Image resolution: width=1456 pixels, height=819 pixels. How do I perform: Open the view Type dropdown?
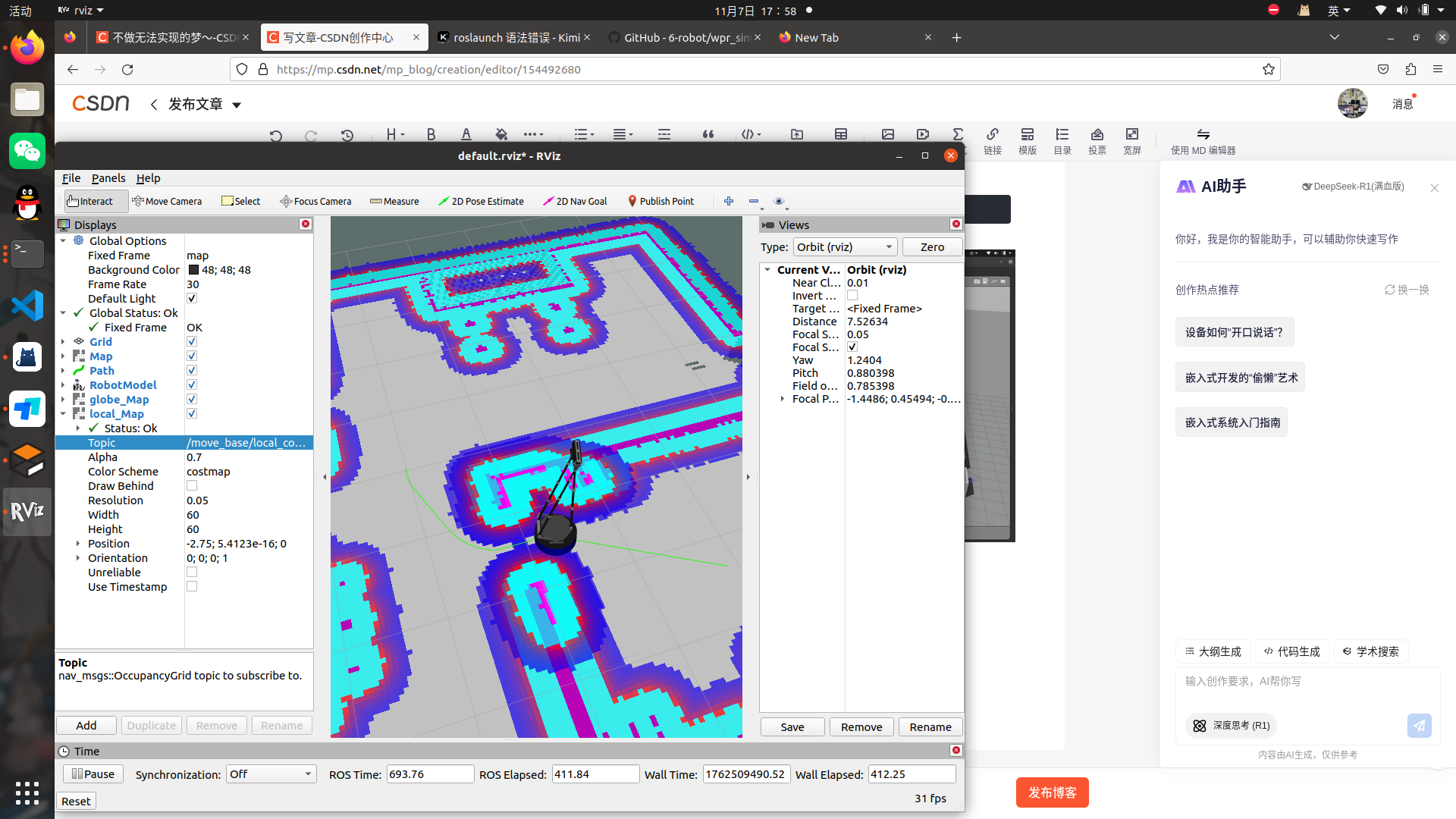tap(845, 247)
